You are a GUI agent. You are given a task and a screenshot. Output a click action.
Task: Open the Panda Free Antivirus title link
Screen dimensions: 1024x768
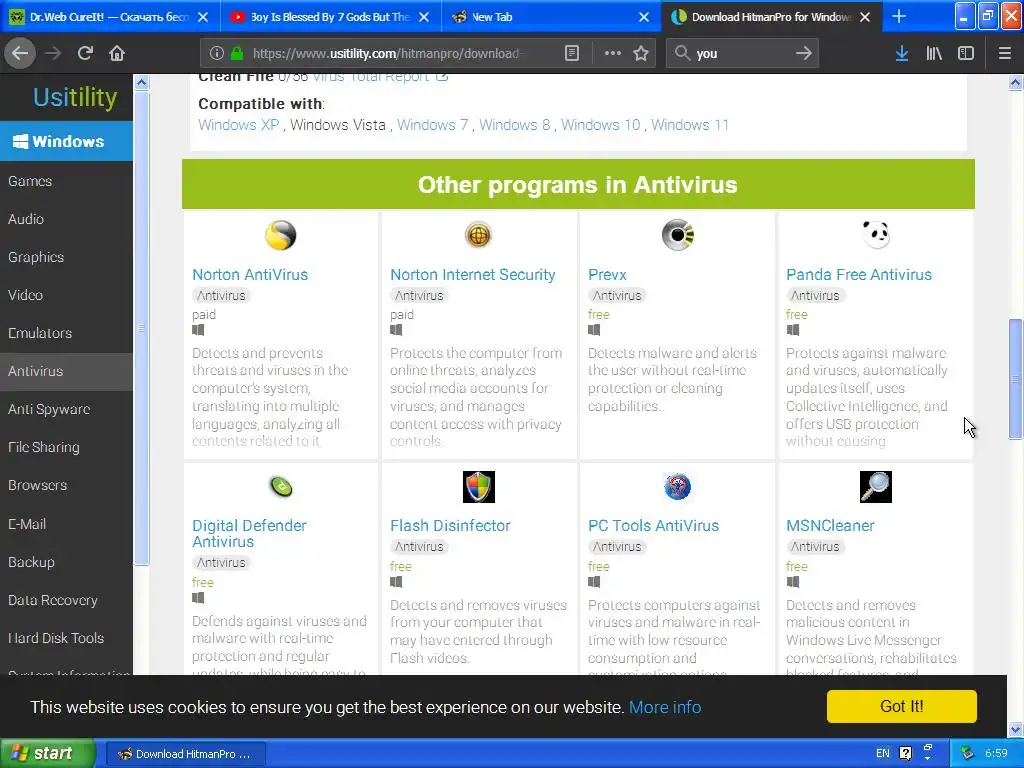(x=859, y=275)
